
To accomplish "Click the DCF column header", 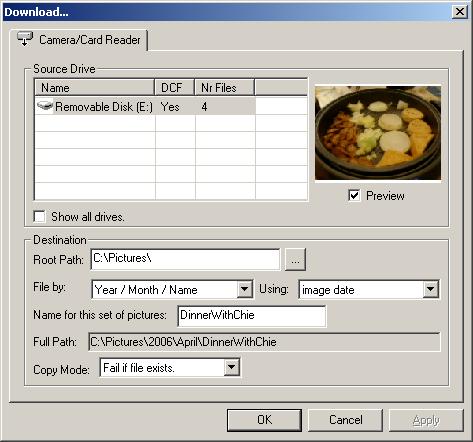I will pyautogui.click(x=175, y=88).
